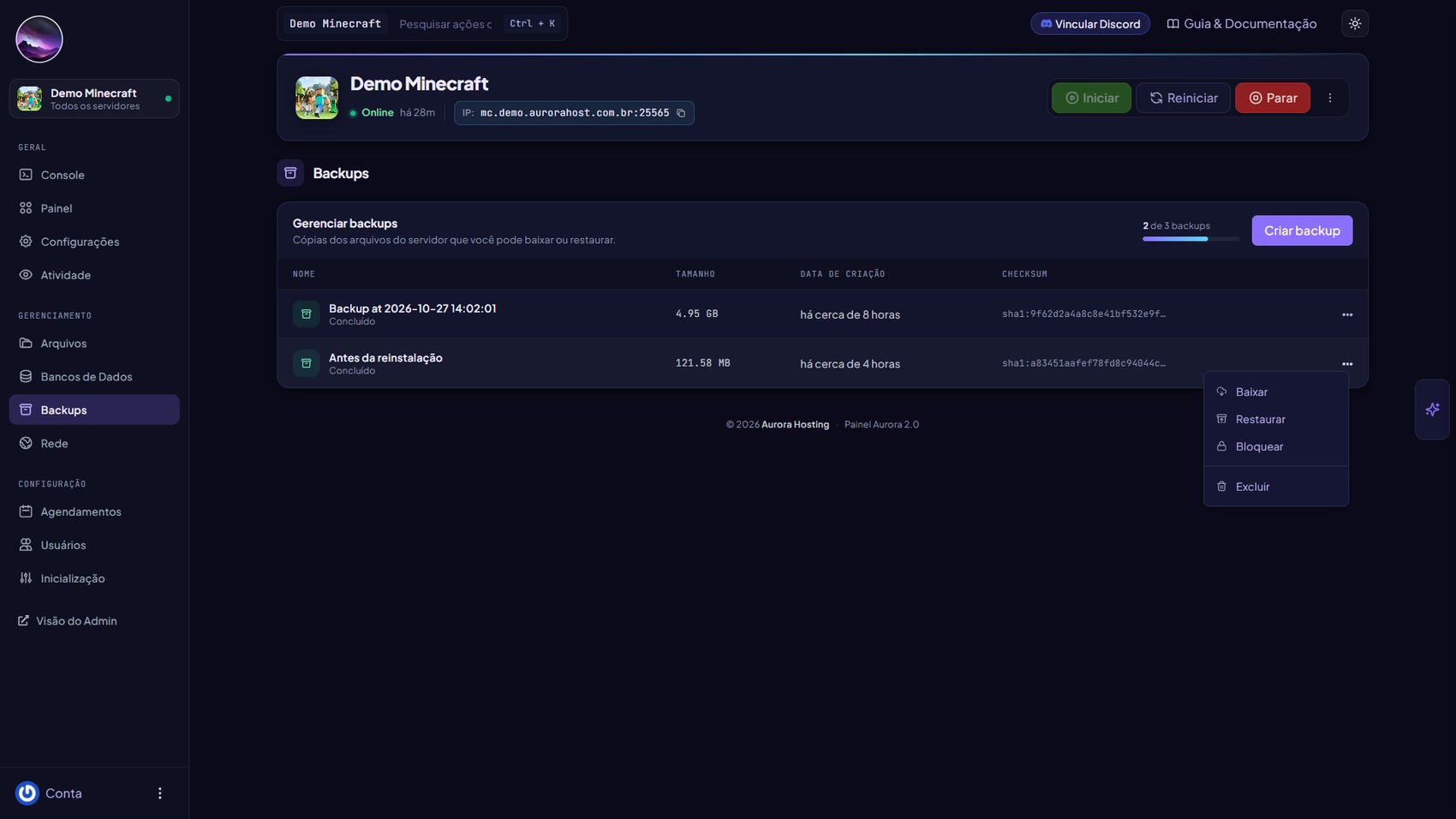The height and width of the screenshot is (819, 1456).
Task: Click the archive icon of Backup at 2026-10-27
Action: (x=306, y=314)
